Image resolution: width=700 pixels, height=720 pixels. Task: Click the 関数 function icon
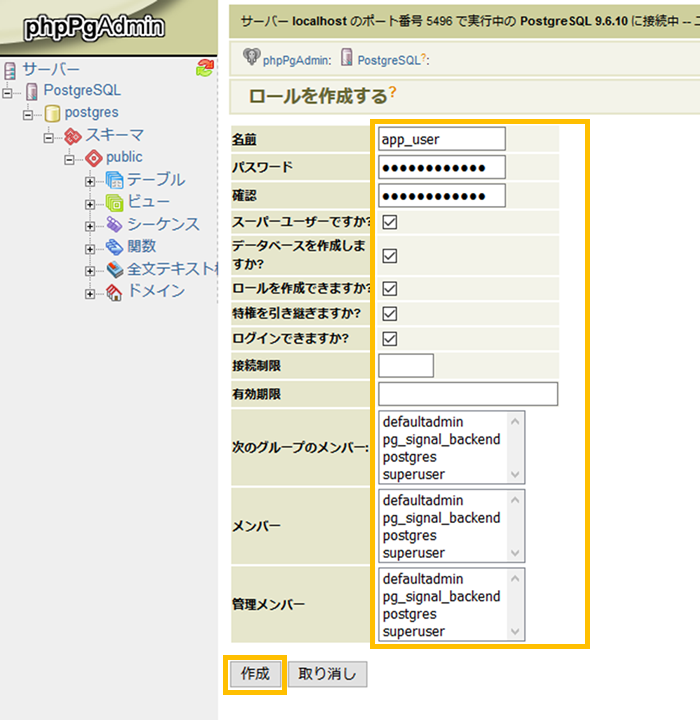114,246
